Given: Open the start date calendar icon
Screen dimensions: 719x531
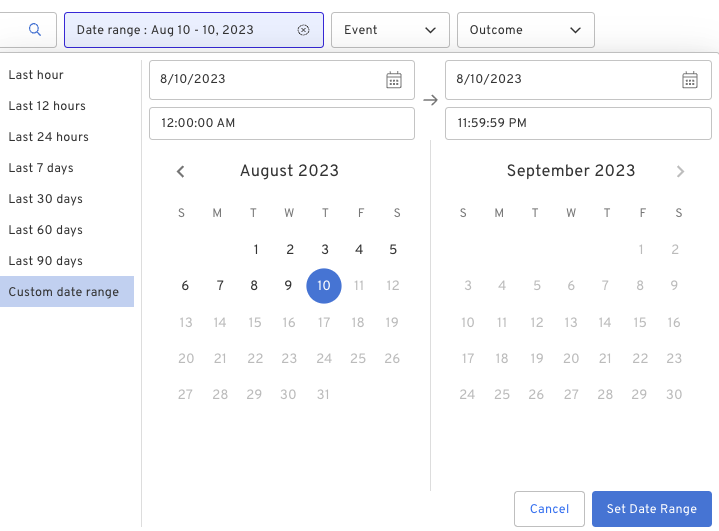Looking at the screenshot, I should (x=394, y=80).
